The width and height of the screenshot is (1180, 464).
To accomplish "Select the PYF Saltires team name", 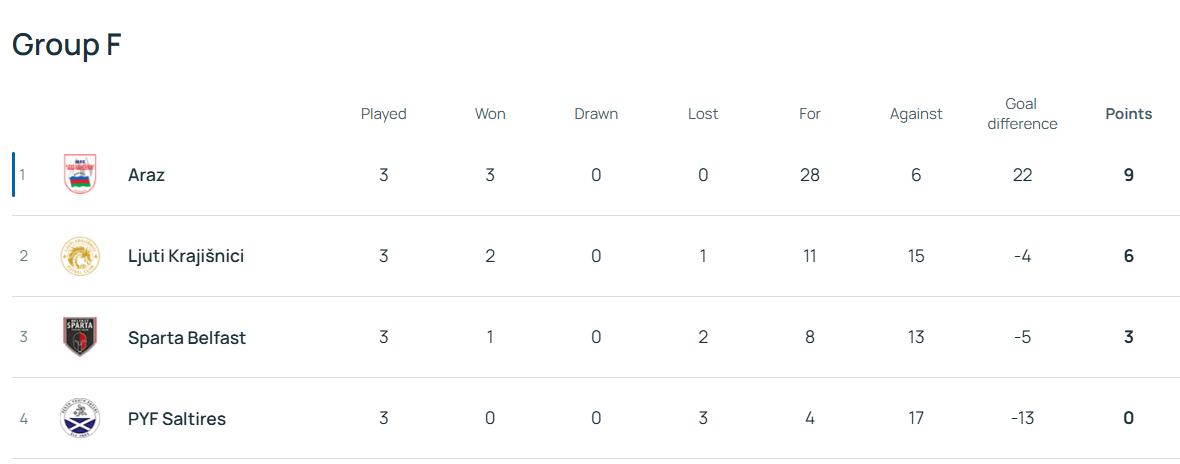I will tap(177, 418).
